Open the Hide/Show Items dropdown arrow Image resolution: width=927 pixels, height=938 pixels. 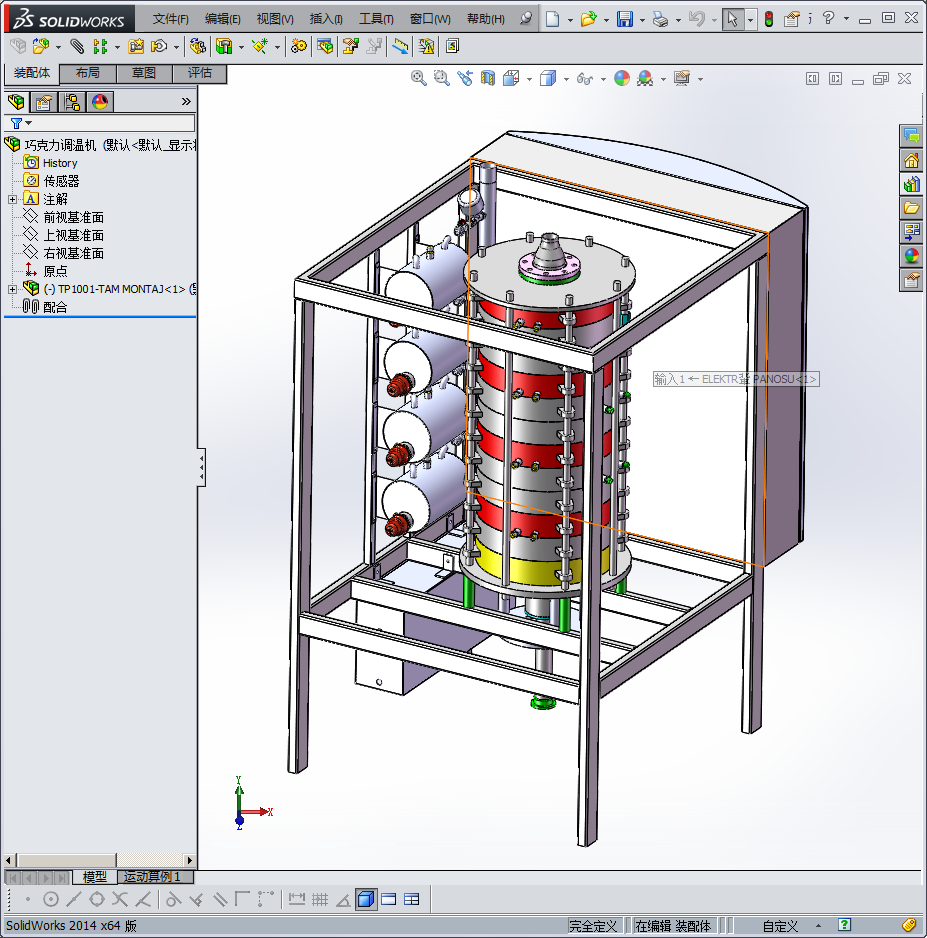603,79
